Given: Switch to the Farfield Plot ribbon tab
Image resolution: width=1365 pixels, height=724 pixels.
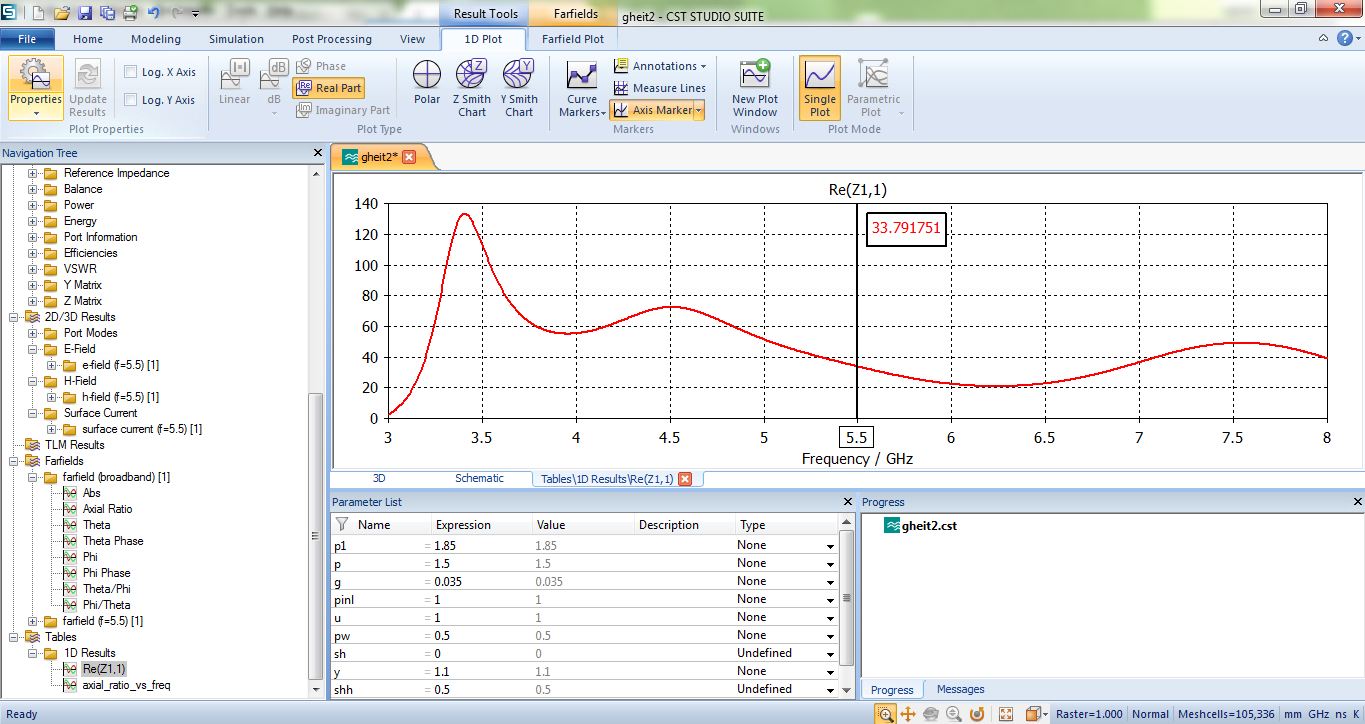Looking at the screenshot, I should 573,39.
